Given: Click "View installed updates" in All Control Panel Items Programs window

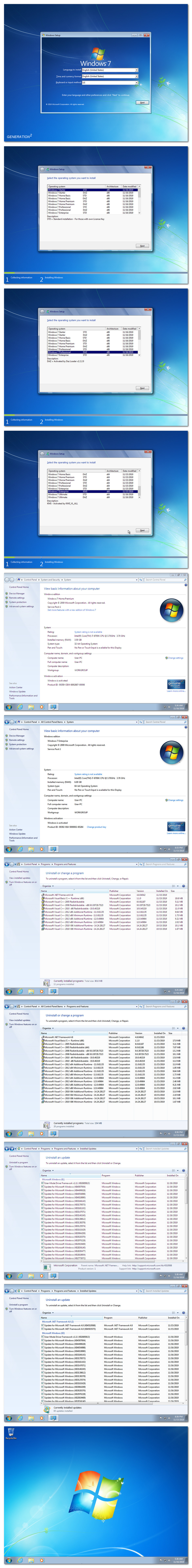Looking at the screenshot, I should point(20,1020).
